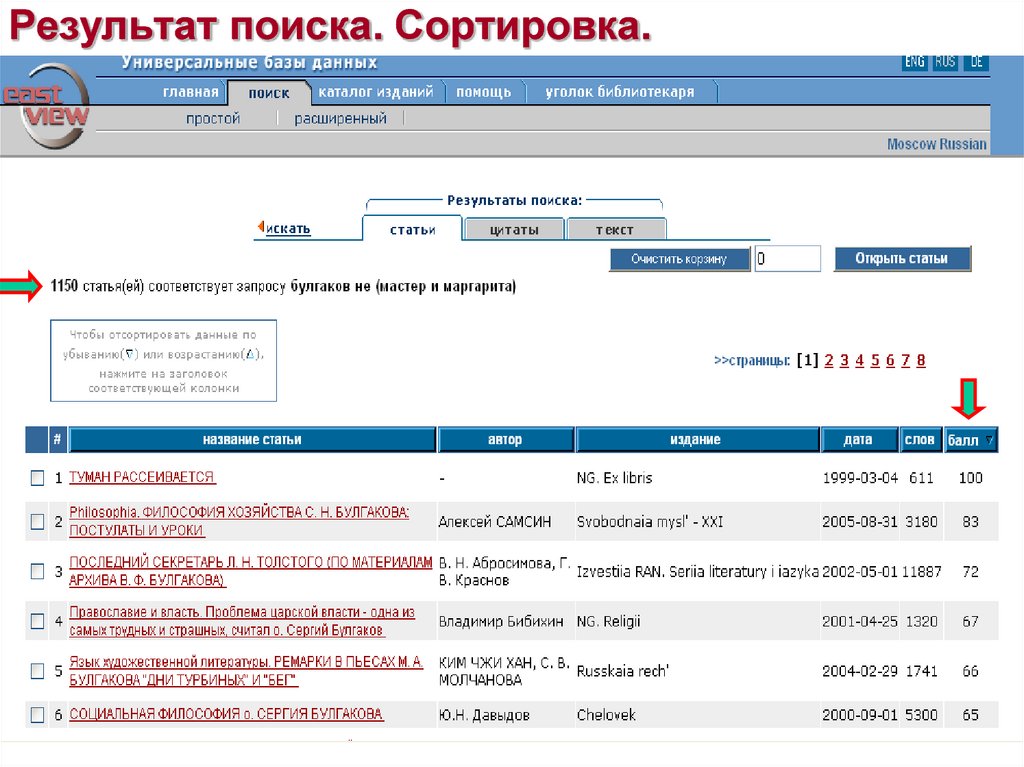This screenshot has width=1024, height=767.
Task: Click the basket count input field
Action: point(788,258)
